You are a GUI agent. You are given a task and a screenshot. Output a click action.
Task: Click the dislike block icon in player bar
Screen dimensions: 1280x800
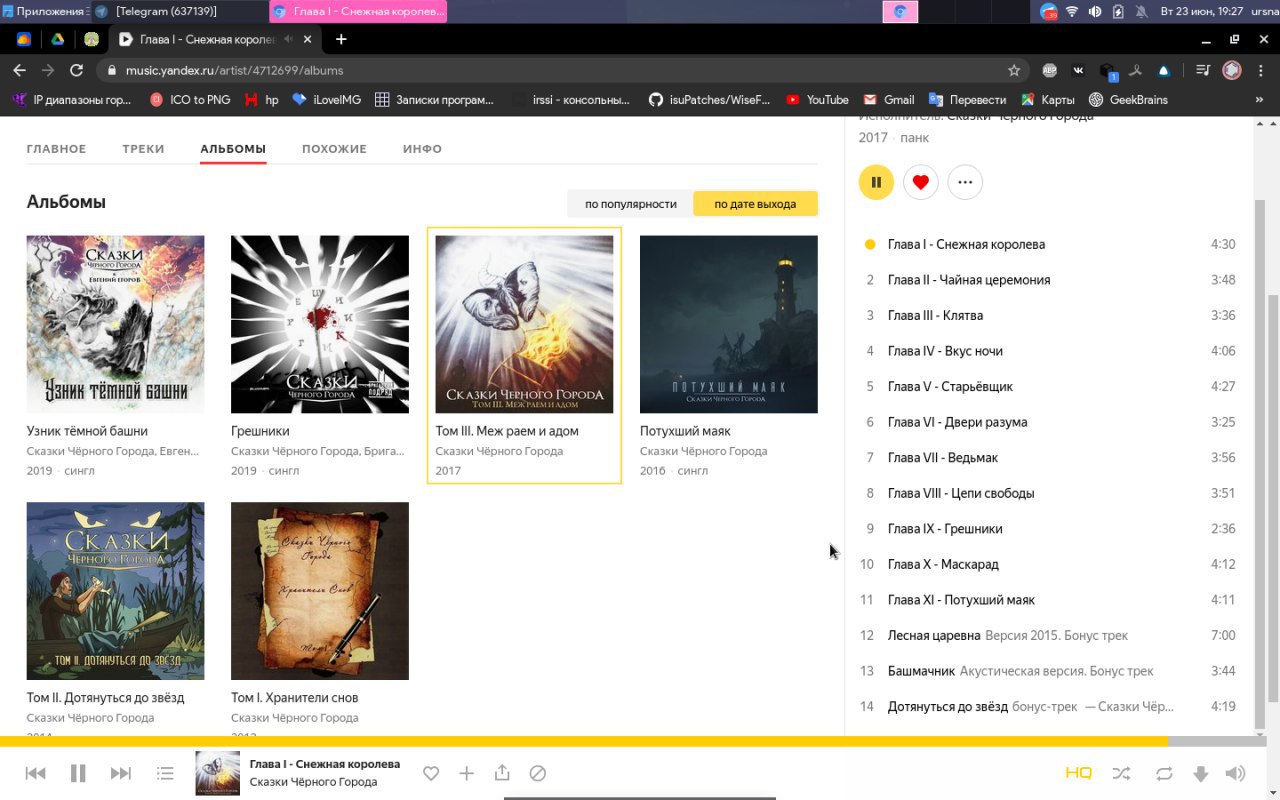tap(538, 773)
